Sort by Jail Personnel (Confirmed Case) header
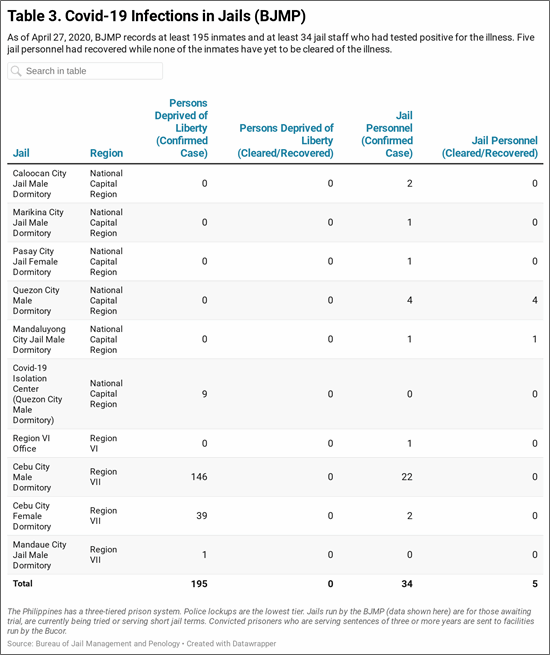Viewport: 550px width, 655px height. click(387, 134)
